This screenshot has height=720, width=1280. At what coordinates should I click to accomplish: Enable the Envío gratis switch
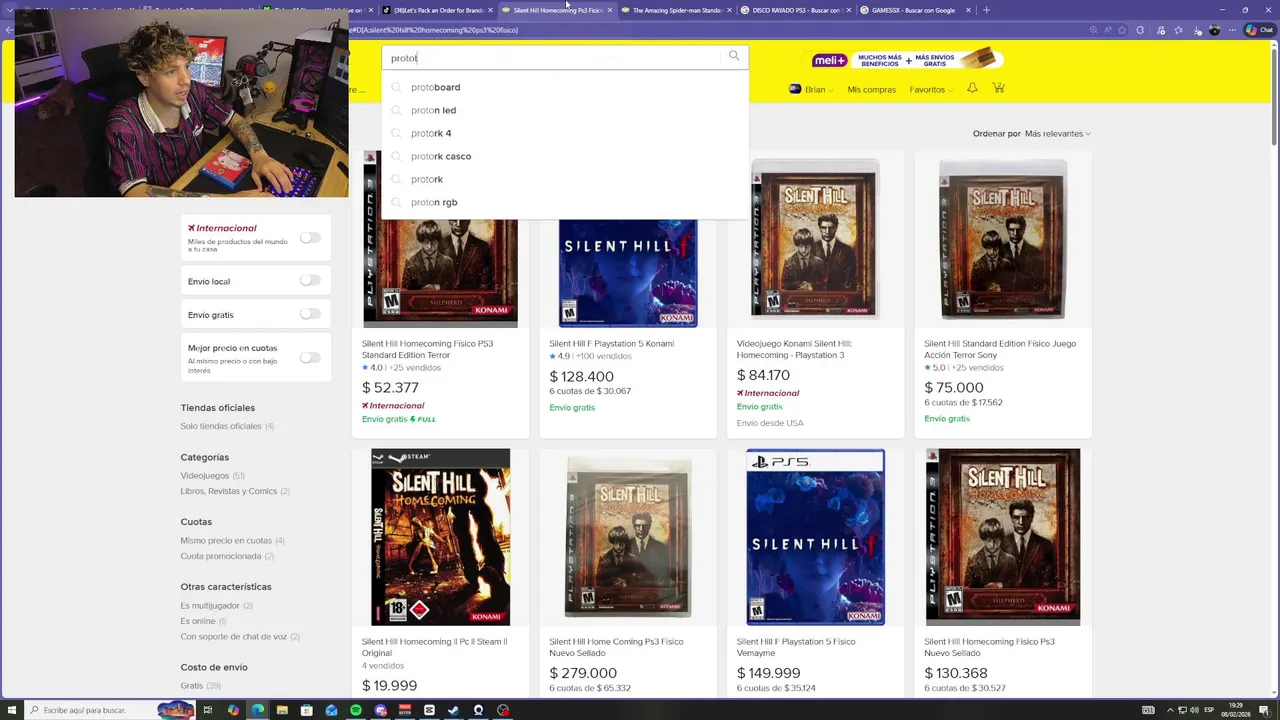[x=310, y=314]
